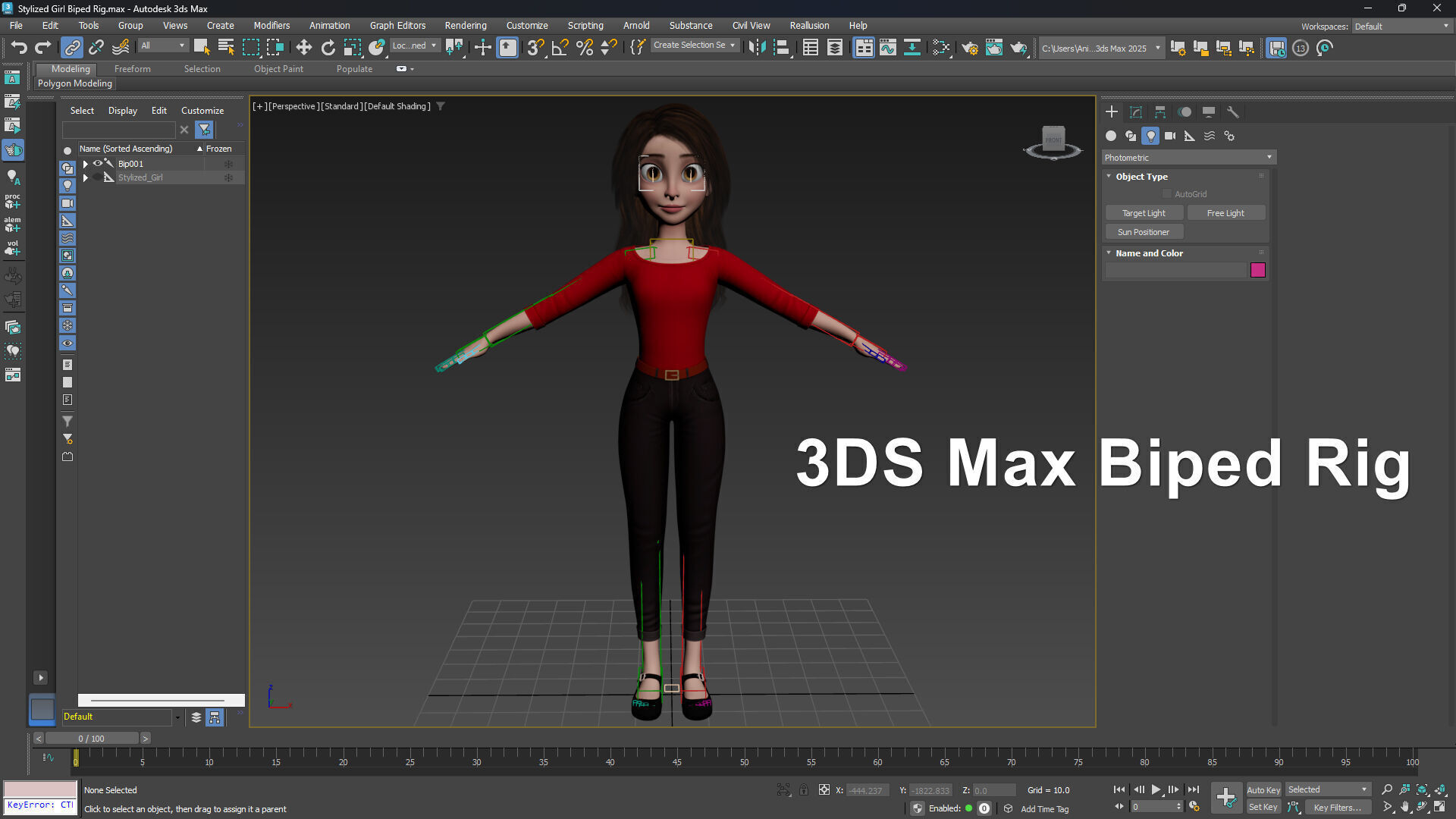The width and height of the screenshot is (1456, 819).
Task: Open the Curve Editor icon
Action: [x=888, y=47]
